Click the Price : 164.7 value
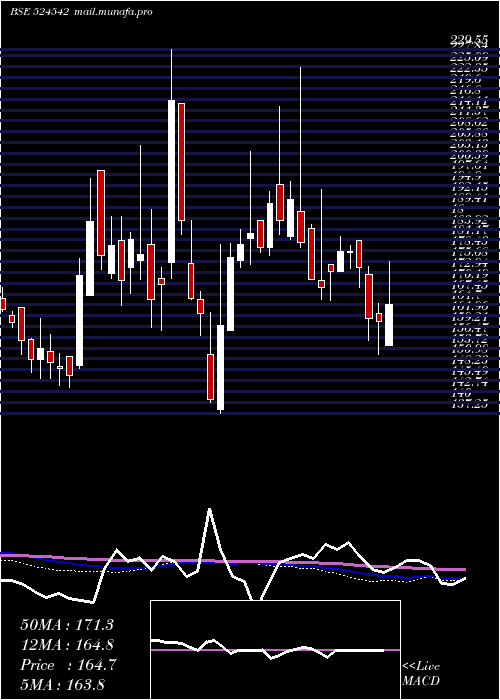Image resolution: width=500 pixels, height=700 pixels. click(x=68, y=665)
